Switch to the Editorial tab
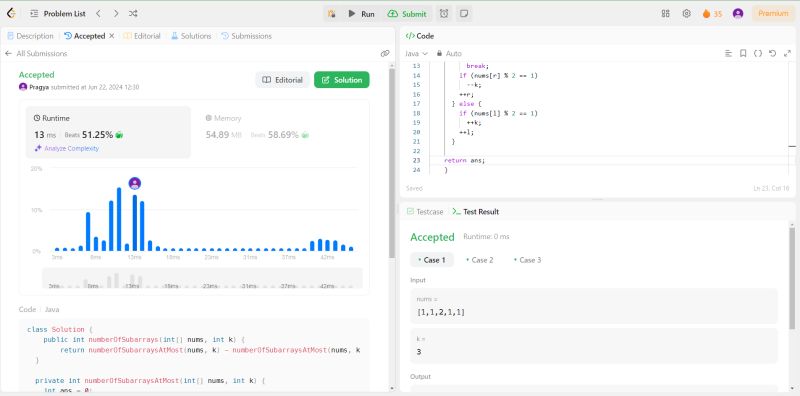Image resolution: width=800 pixels, height=396 pixels. pos(142,36)
